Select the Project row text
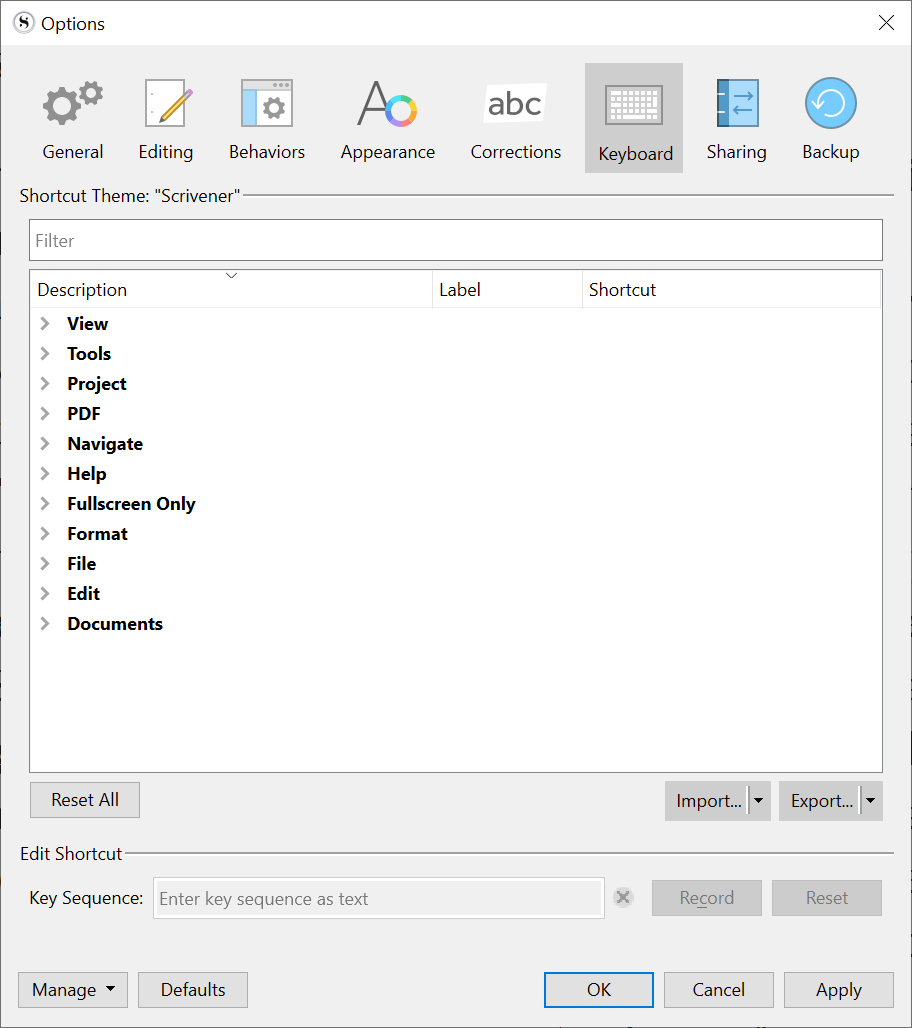The height and width of the screenshot is (1028, 912). (96, 384)
